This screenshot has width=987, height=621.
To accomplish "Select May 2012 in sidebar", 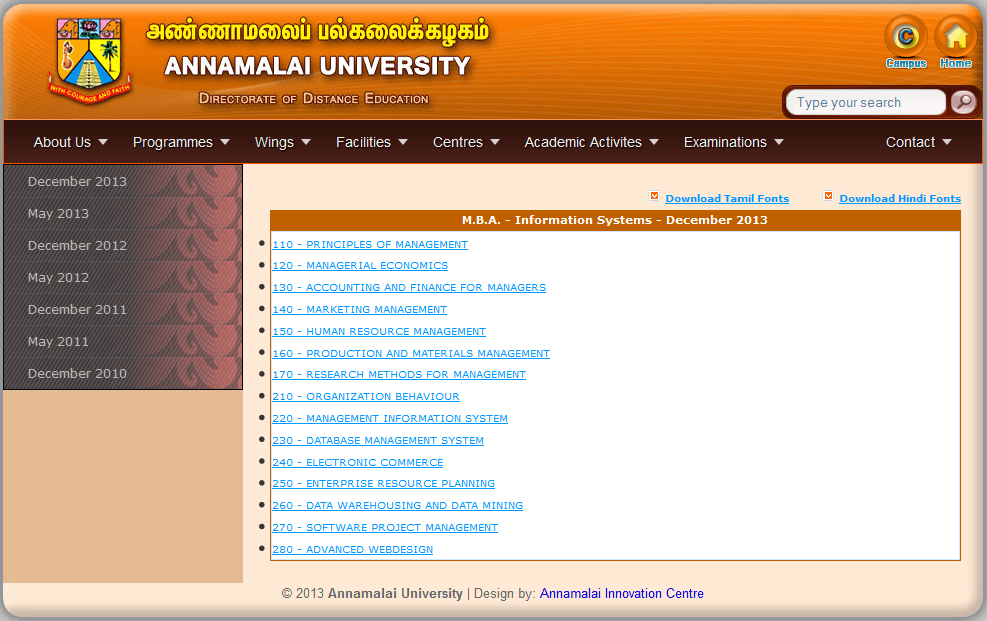I will tap(123, 277).
